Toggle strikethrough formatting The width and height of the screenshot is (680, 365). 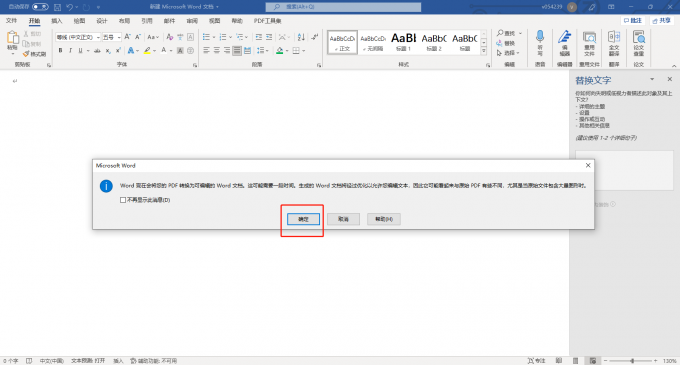click(97, 51)
